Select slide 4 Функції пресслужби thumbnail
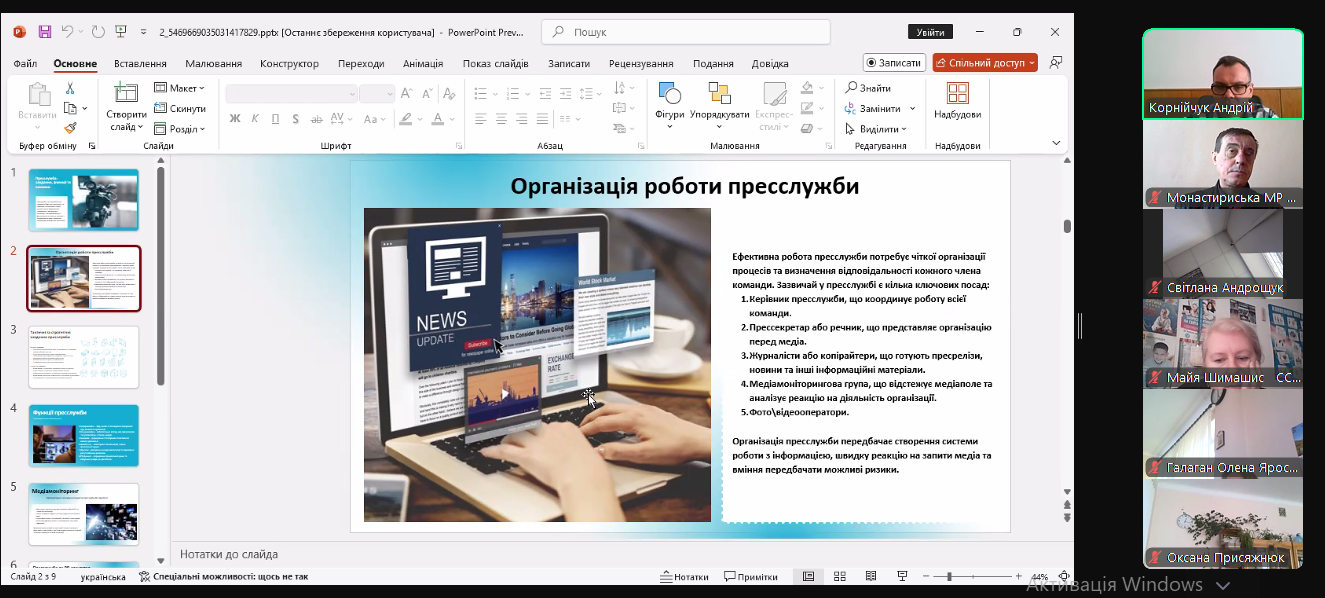 click(84, 436)
